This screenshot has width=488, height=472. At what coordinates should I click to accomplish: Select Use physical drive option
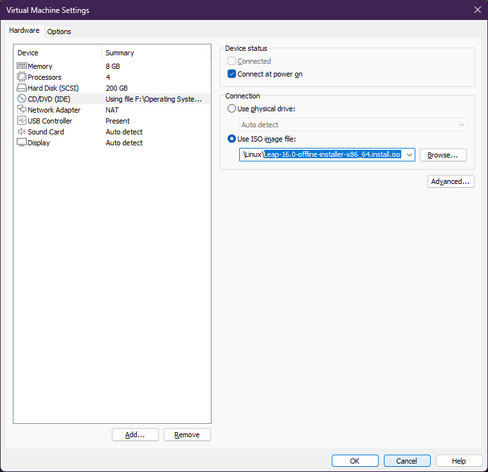point(231,109)
